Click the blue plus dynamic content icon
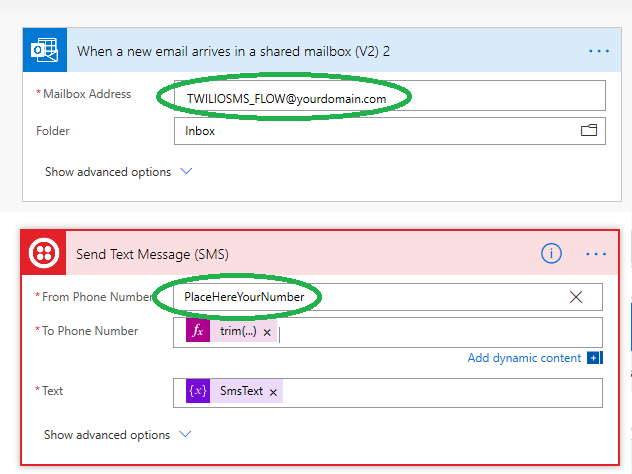Image resolution: width=632 pixels, height=474 pixels. coord(595,358)
